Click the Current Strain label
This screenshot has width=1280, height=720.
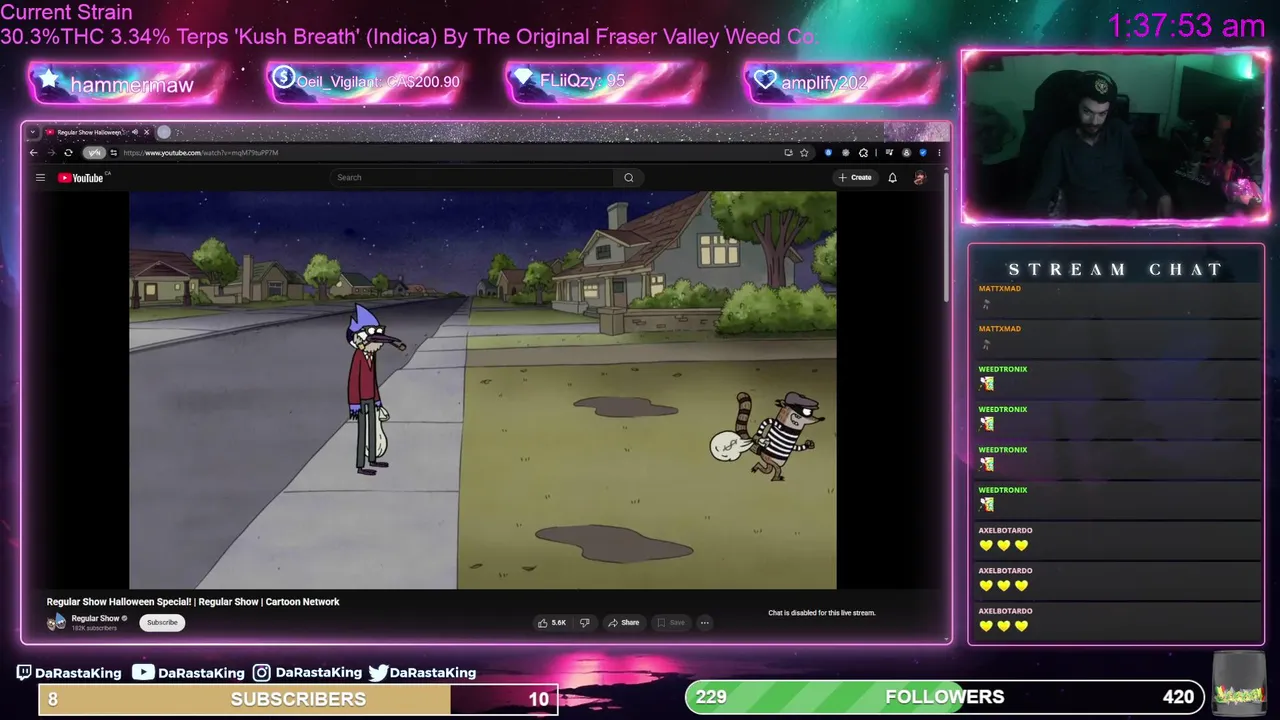pyautogui.click(x=66, y=13)
